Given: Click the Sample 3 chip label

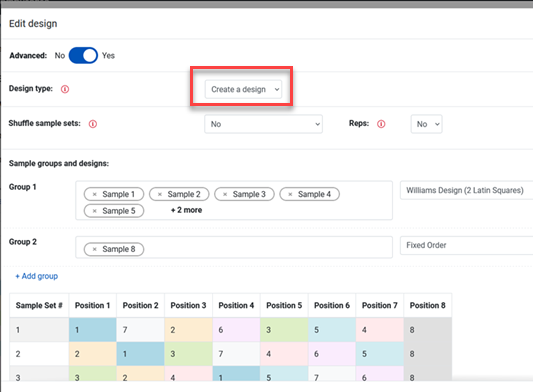Looking at the screenshot, I should pos(249,194).
